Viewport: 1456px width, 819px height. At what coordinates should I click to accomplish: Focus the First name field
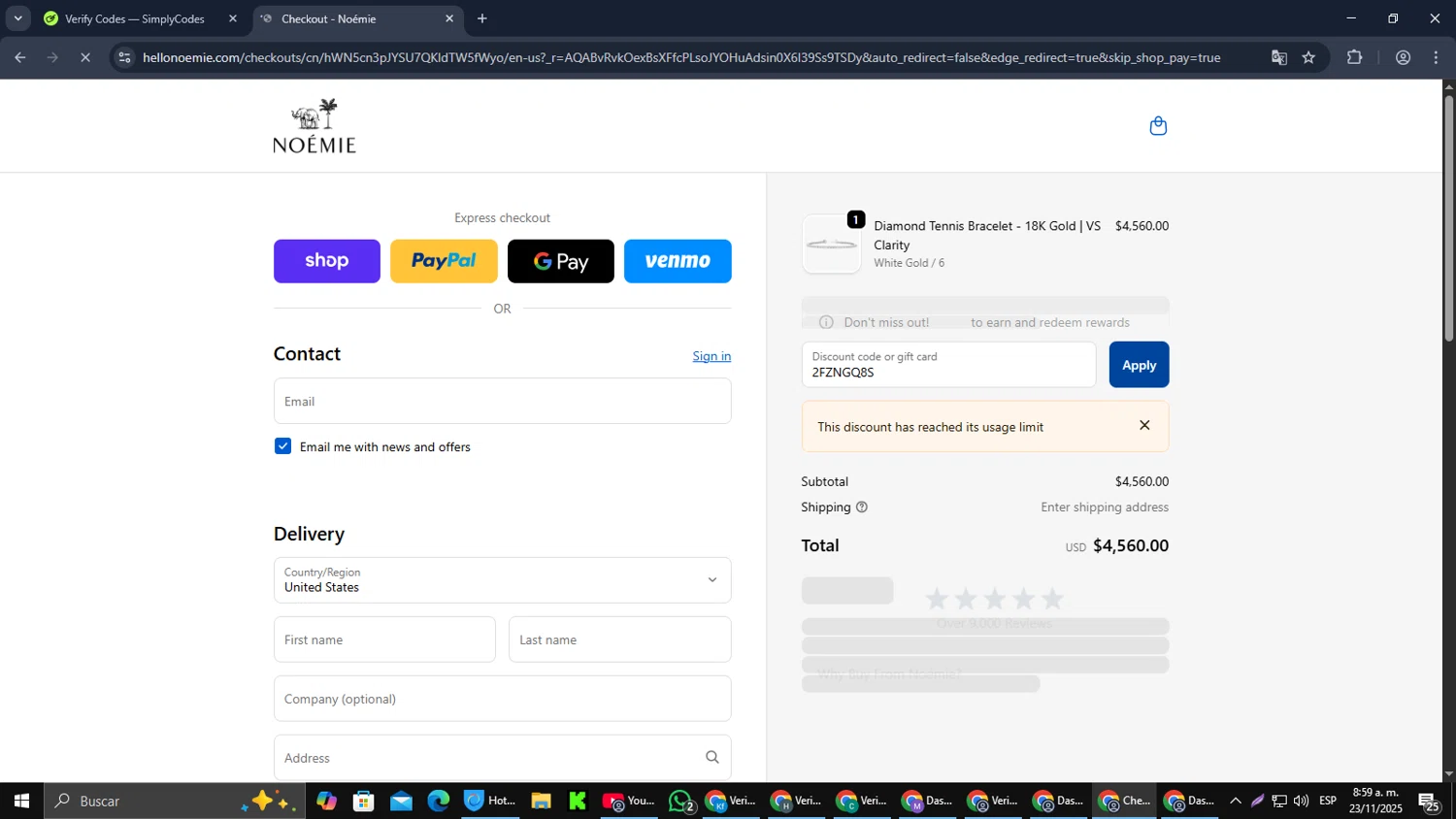pos(384,639)
